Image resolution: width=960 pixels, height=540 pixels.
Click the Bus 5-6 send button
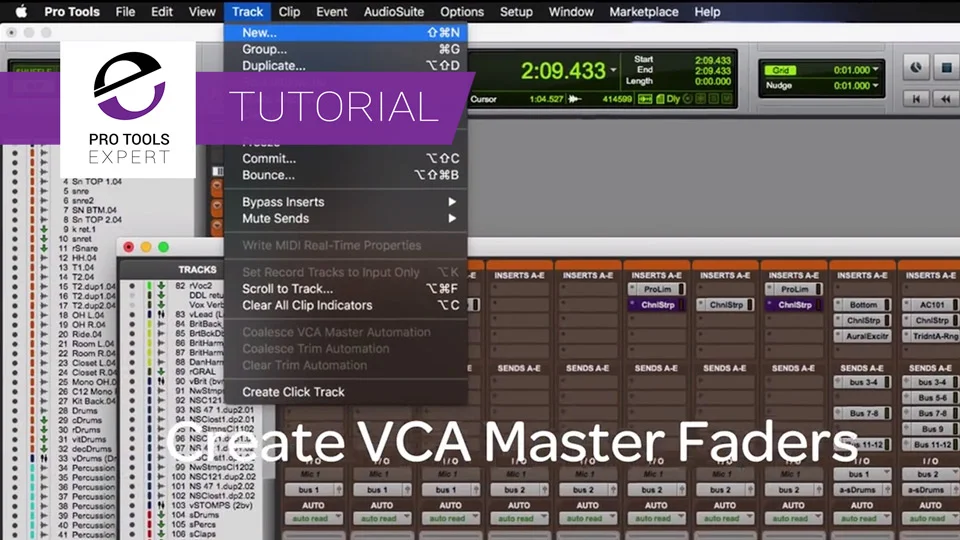coord(932,398)
